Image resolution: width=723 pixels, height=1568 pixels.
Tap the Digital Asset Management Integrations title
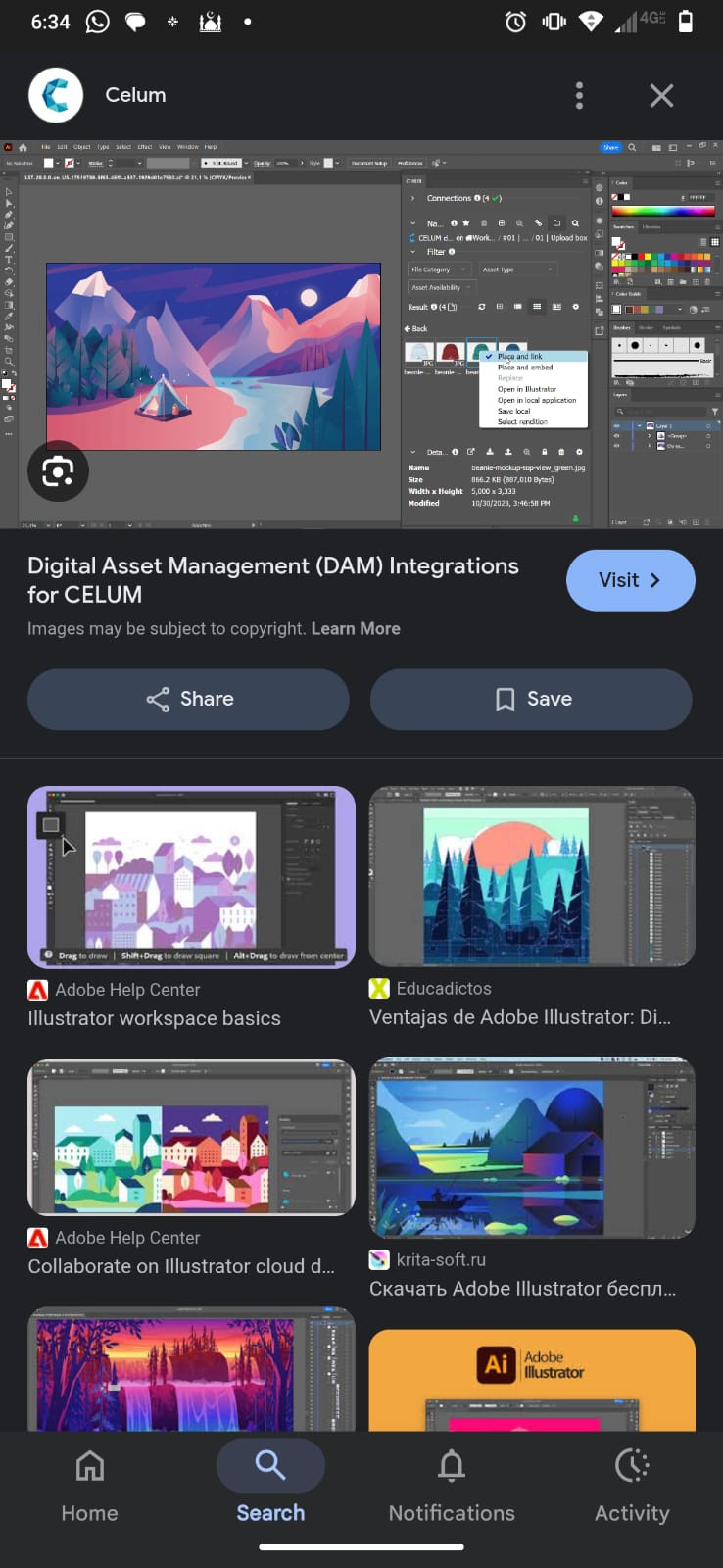tap(273, 580)
